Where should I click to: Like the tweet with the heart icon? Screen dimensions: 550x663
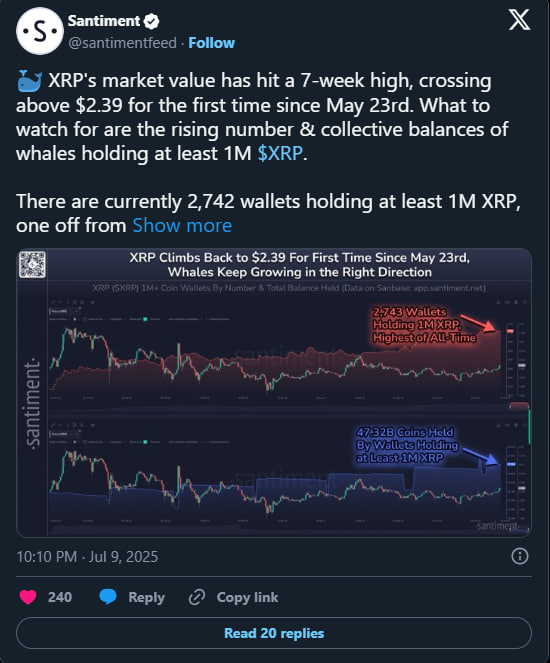(28, 597)
